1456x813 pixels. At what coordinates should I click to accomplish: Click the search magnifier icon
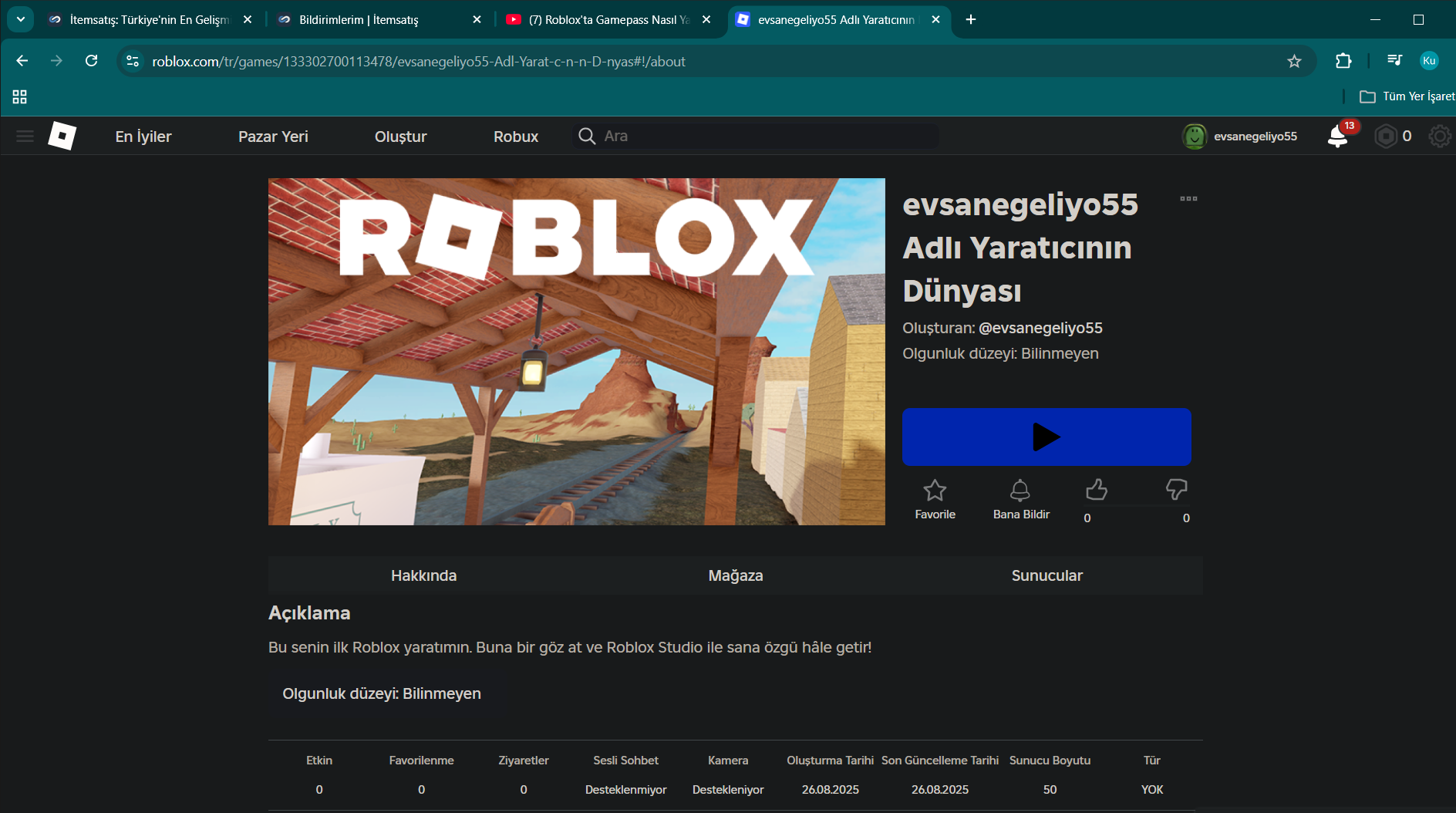point(587,137)
